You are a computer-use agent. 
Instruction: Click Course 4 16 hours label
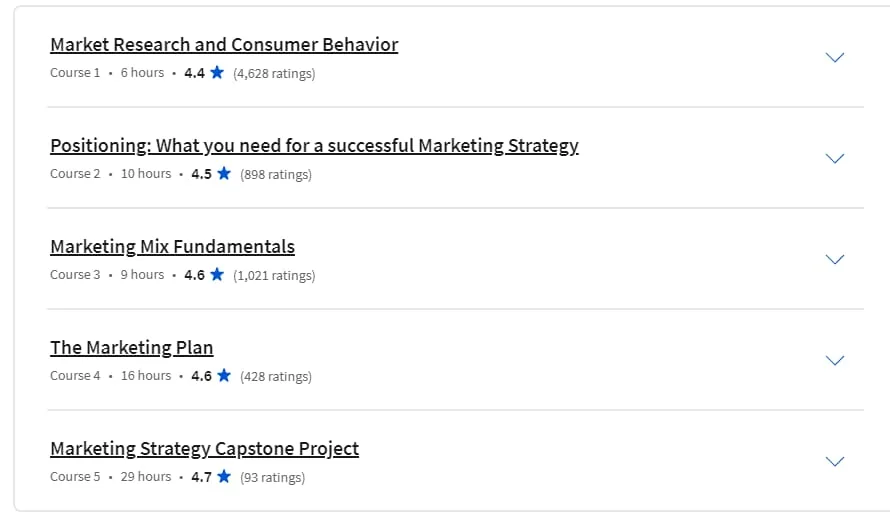click(x=111, y=376)
